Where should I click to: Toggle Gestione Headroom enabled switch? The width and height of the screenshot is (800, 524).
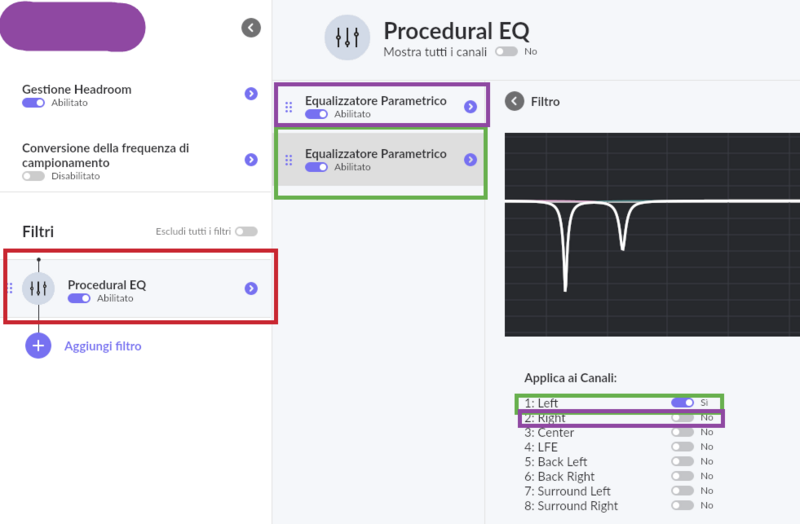[33, 102]
